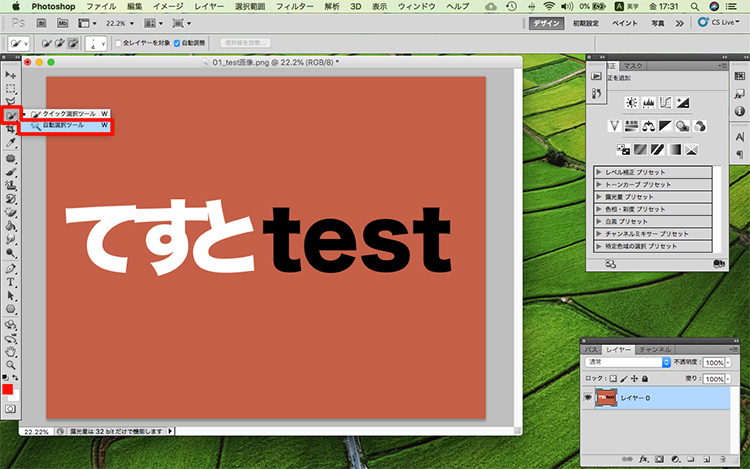Screen dimensions: 750x469
Task: Select the Eyedropper tool
Action: 11,142
